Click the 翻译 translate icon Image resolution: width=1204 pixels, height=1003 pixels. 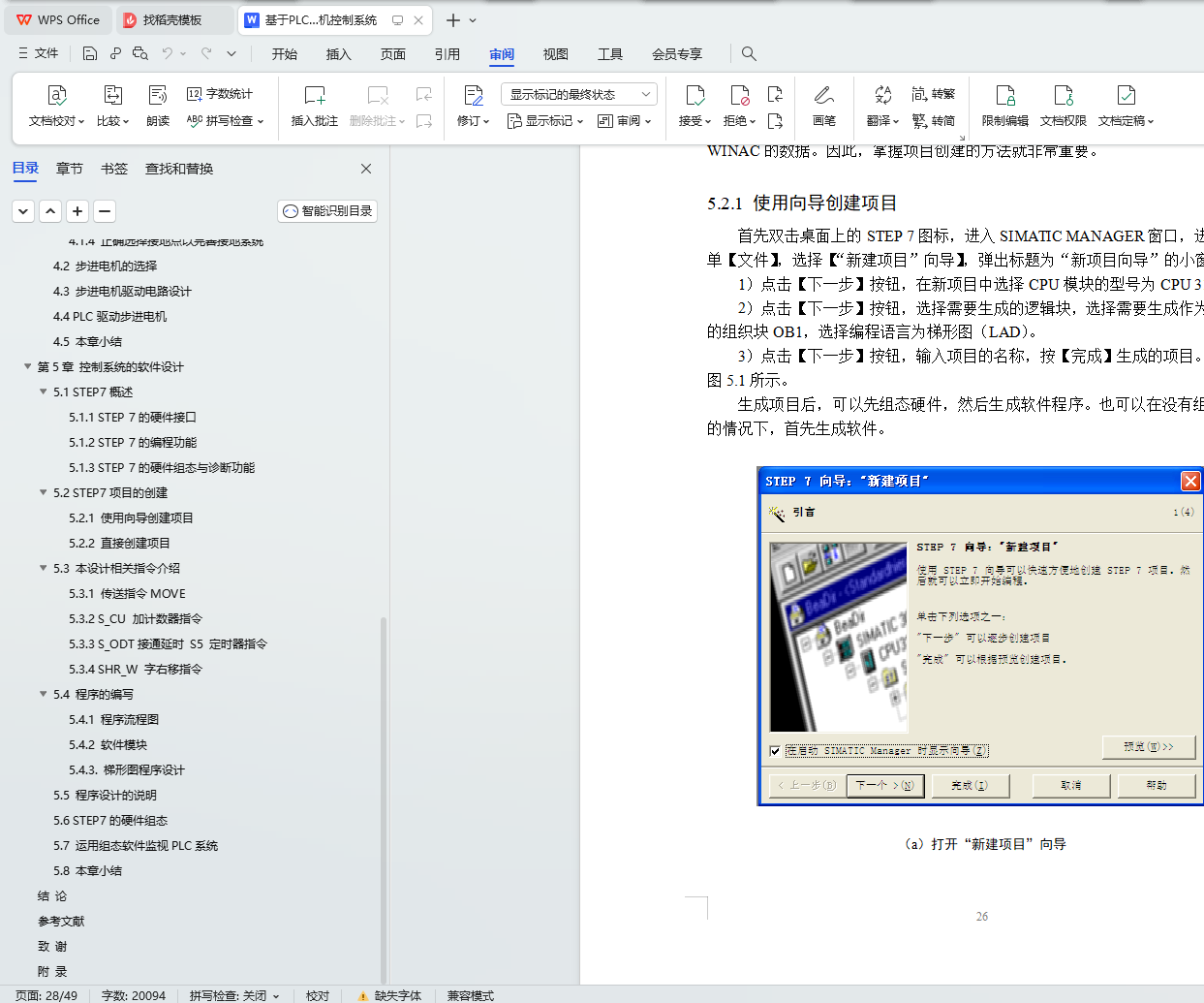[882, 95]
